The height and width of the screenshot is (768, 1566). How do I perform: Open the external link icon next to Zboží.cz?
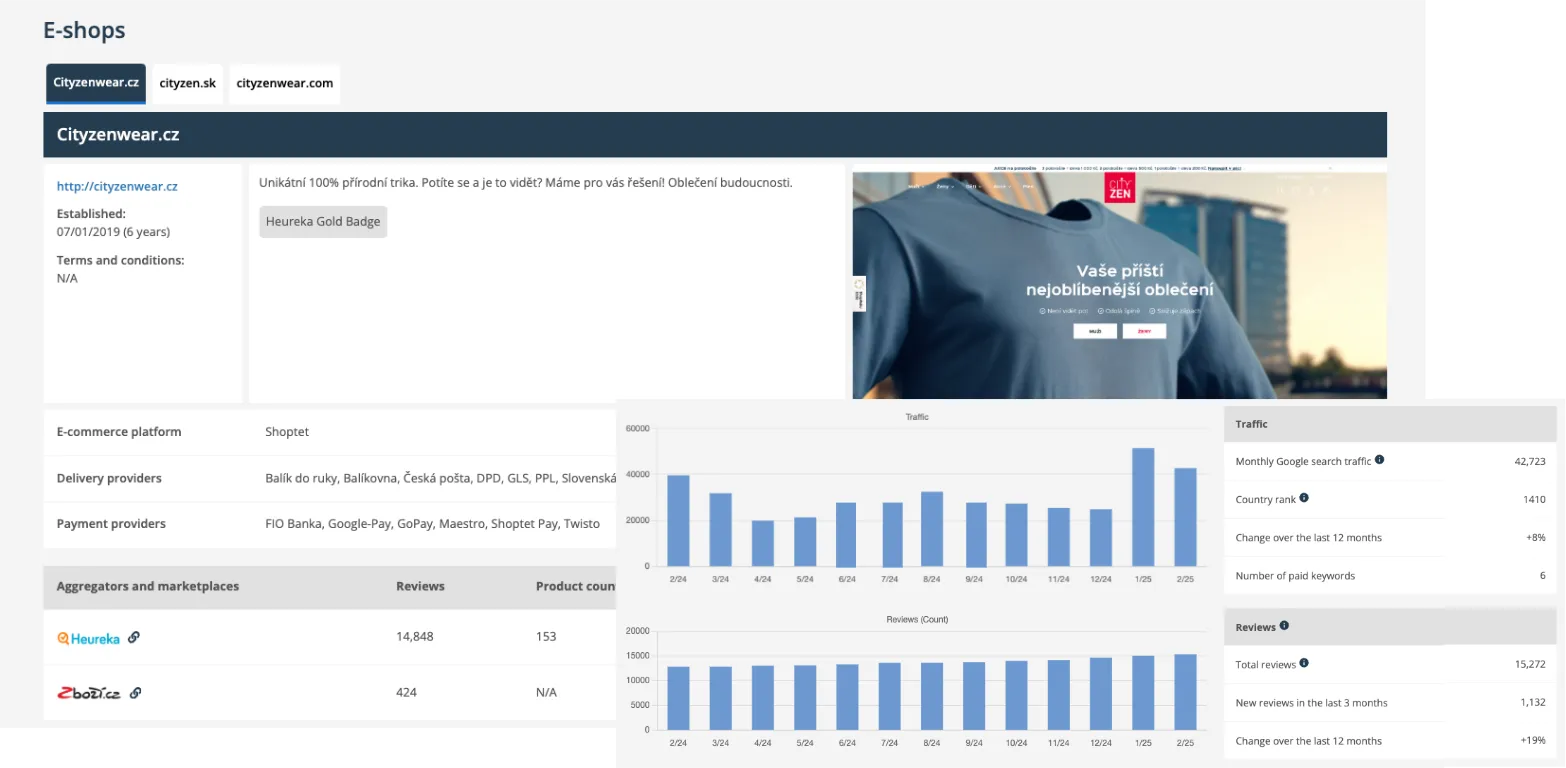[138, 692]
